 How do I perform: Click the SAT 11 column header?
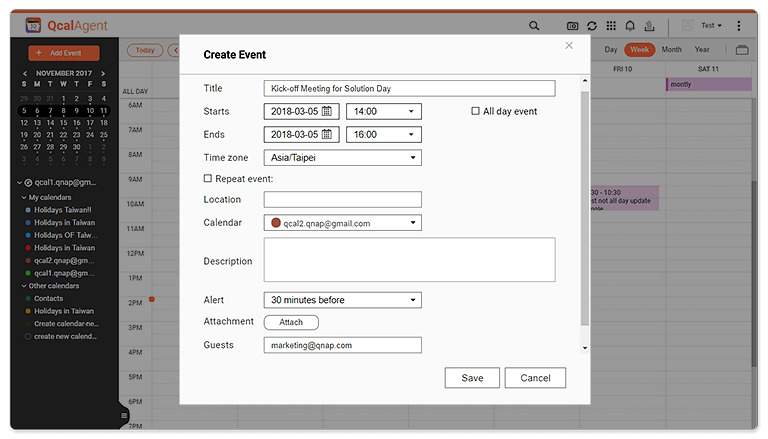708,69
